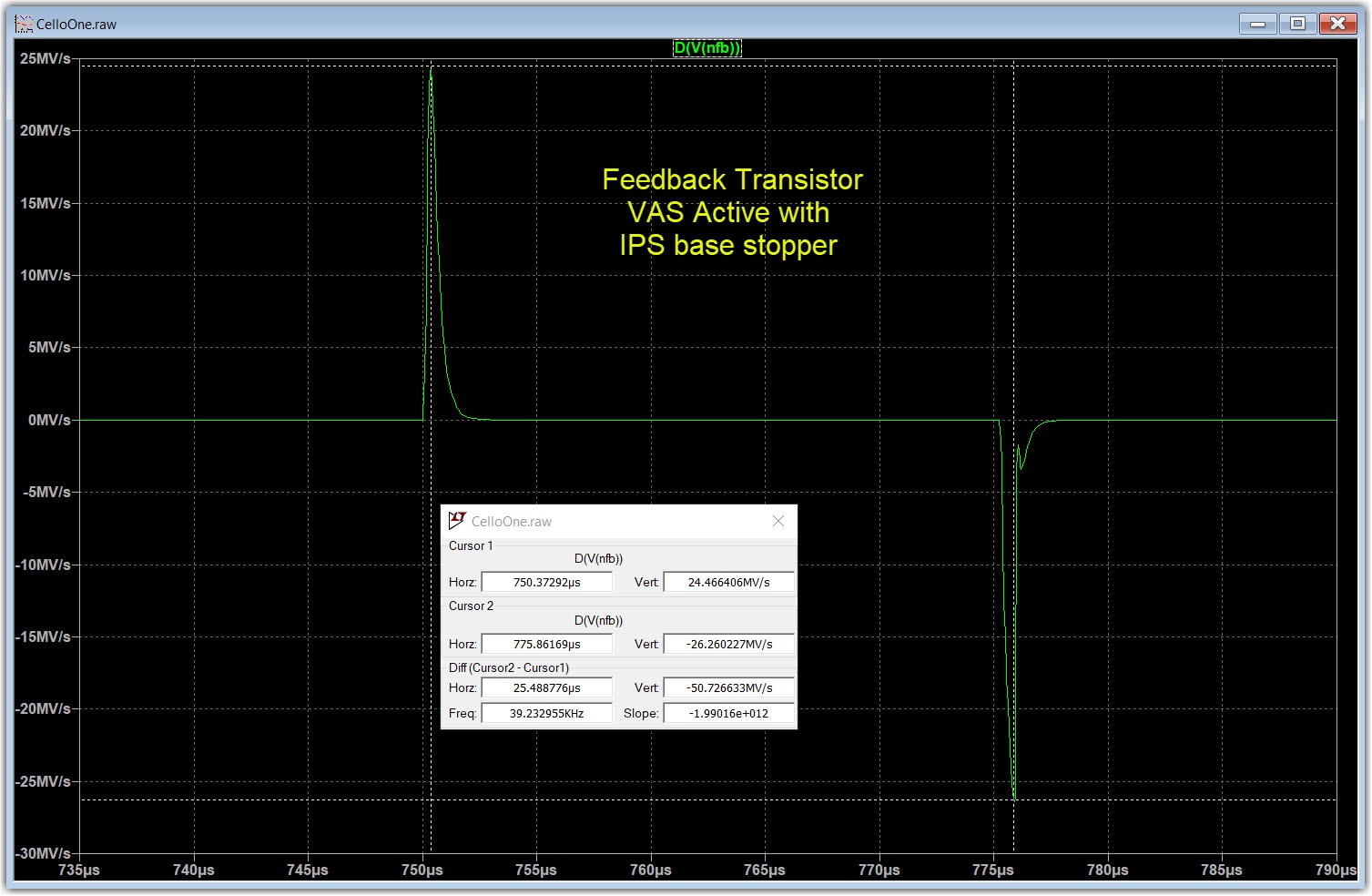This screenshot has height=896, width=1372.
Task: Click the 25MV/s vertical axis label
Action: (45, 58)
